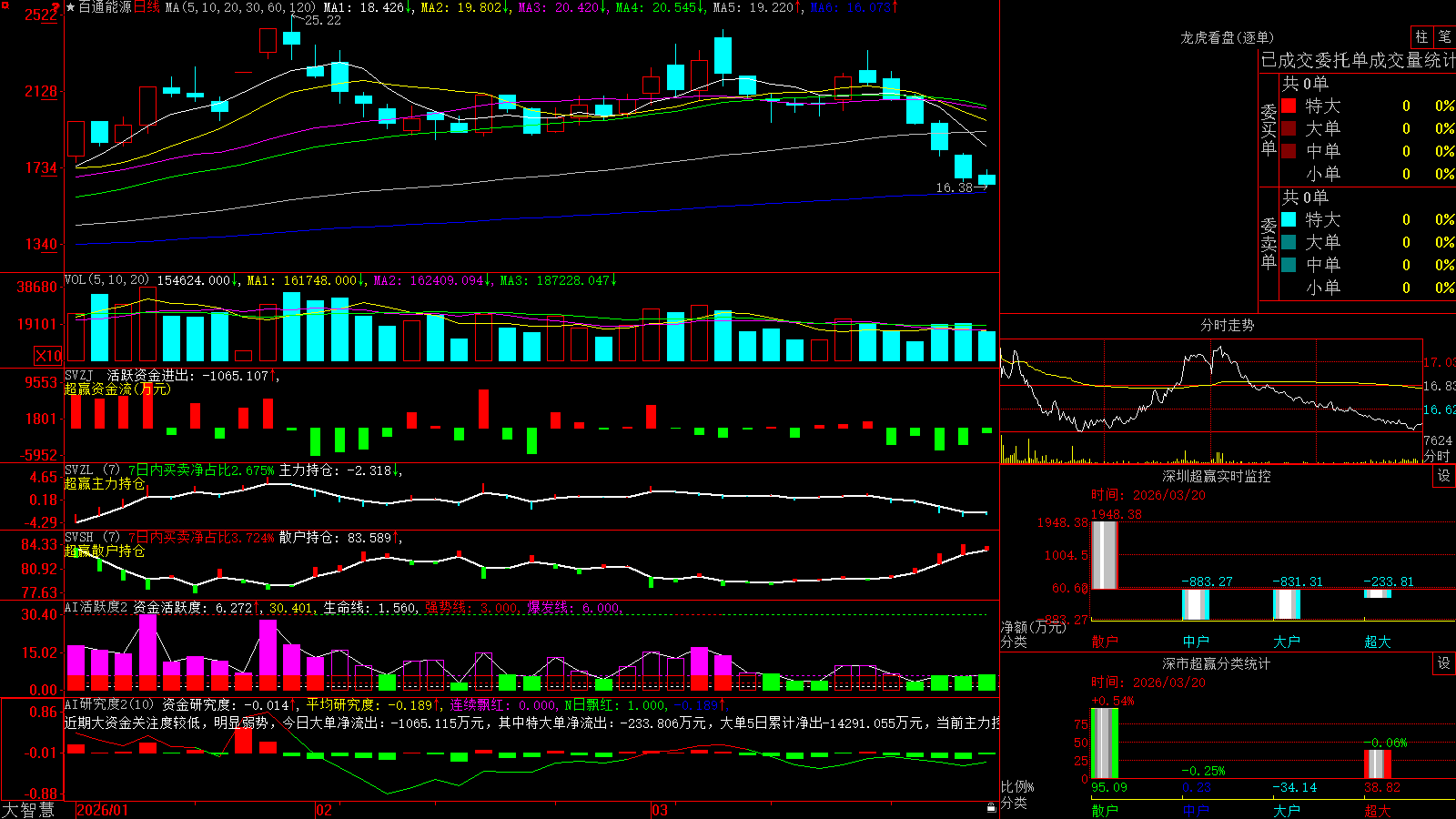Click the 2026/01 date marker on timeline
The image size is (1456, 819).
coord(103,810)
